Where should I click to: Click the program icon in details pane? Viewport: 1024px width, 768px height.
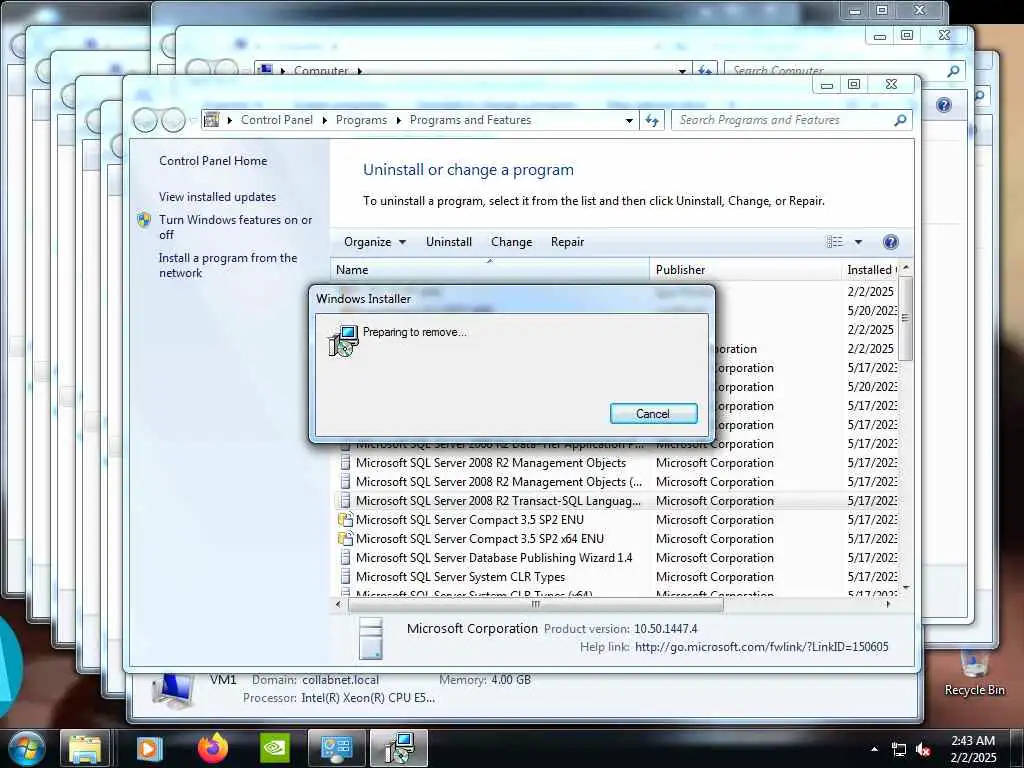point(371,638)
